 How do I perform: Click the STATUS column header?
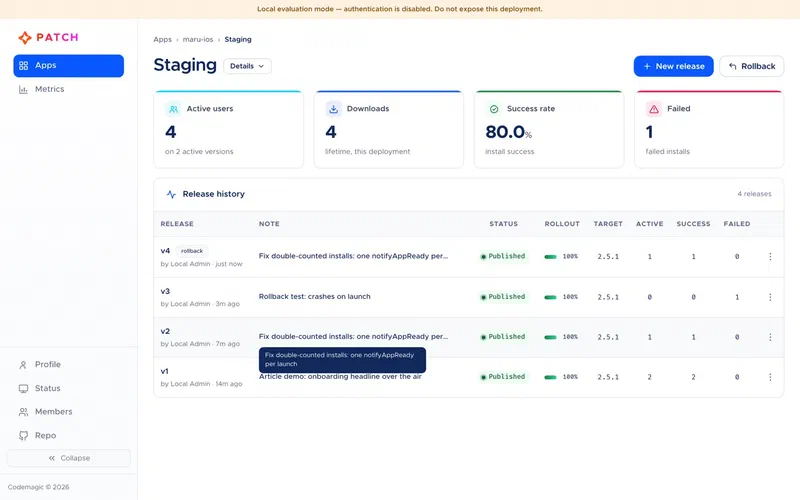504,224
